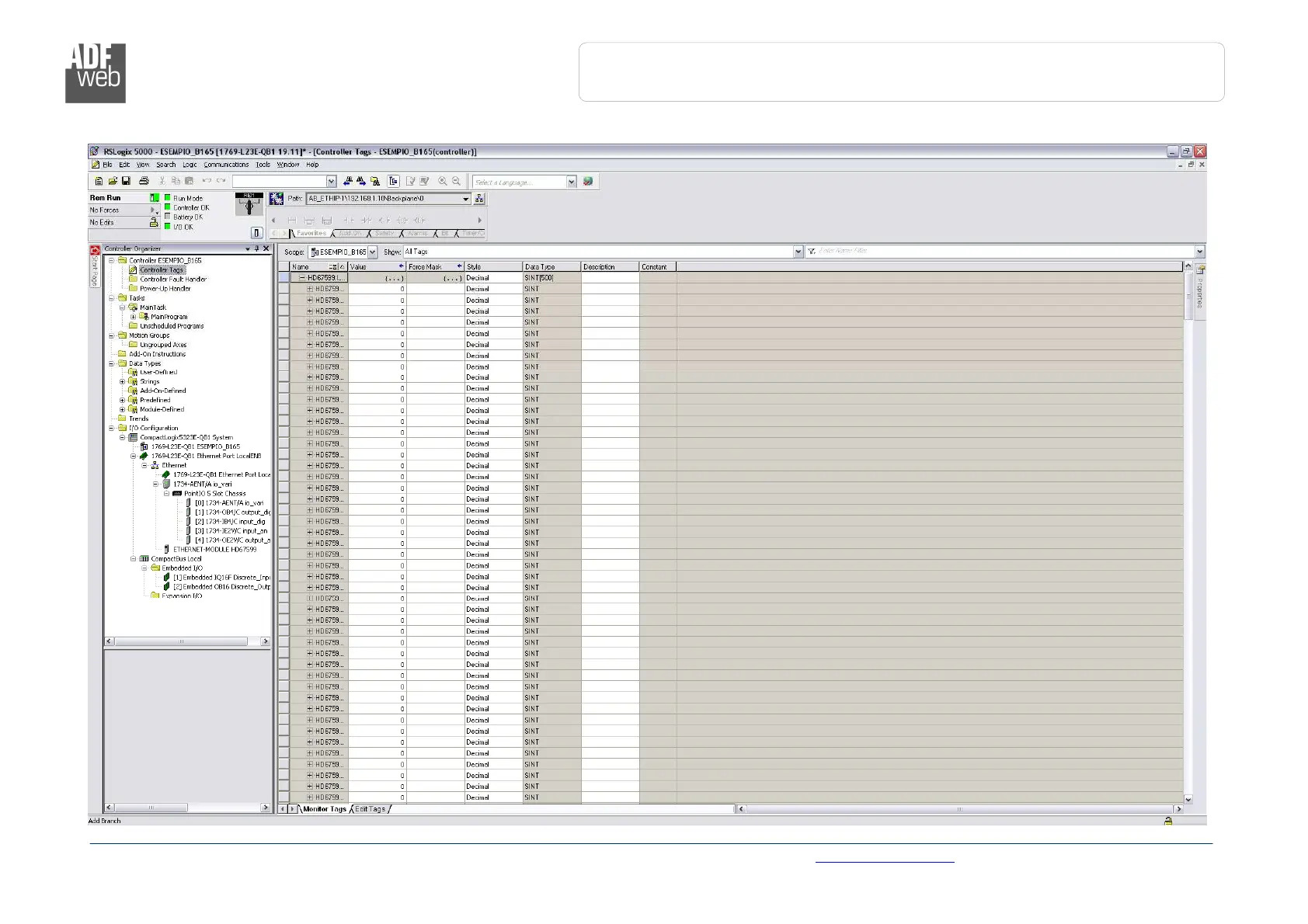Open the Communications menu
The height and width of the screenshot is (924, 1308).
(x=226, y=165)
